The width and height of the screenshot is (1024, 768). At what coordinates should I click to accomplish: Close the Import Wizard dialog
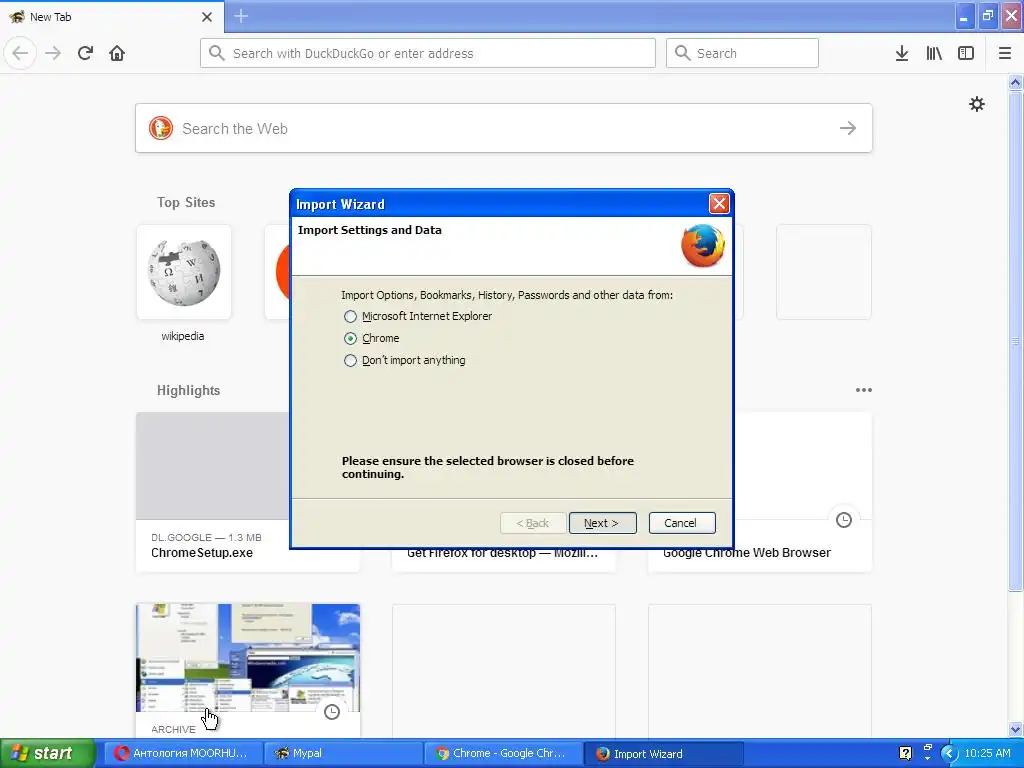(719, 204)
